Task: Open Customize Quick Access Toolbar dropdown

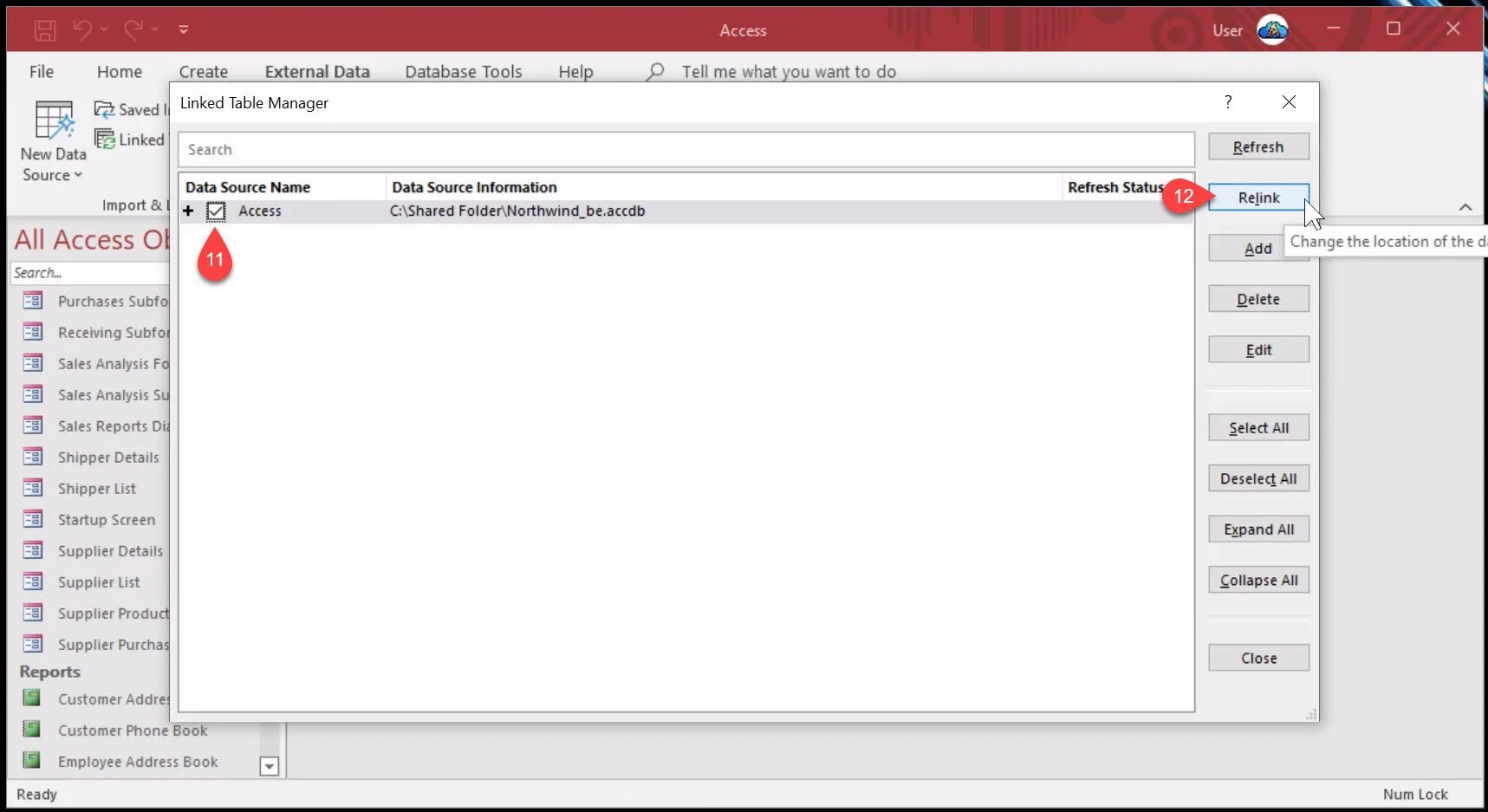Action: 184,29
